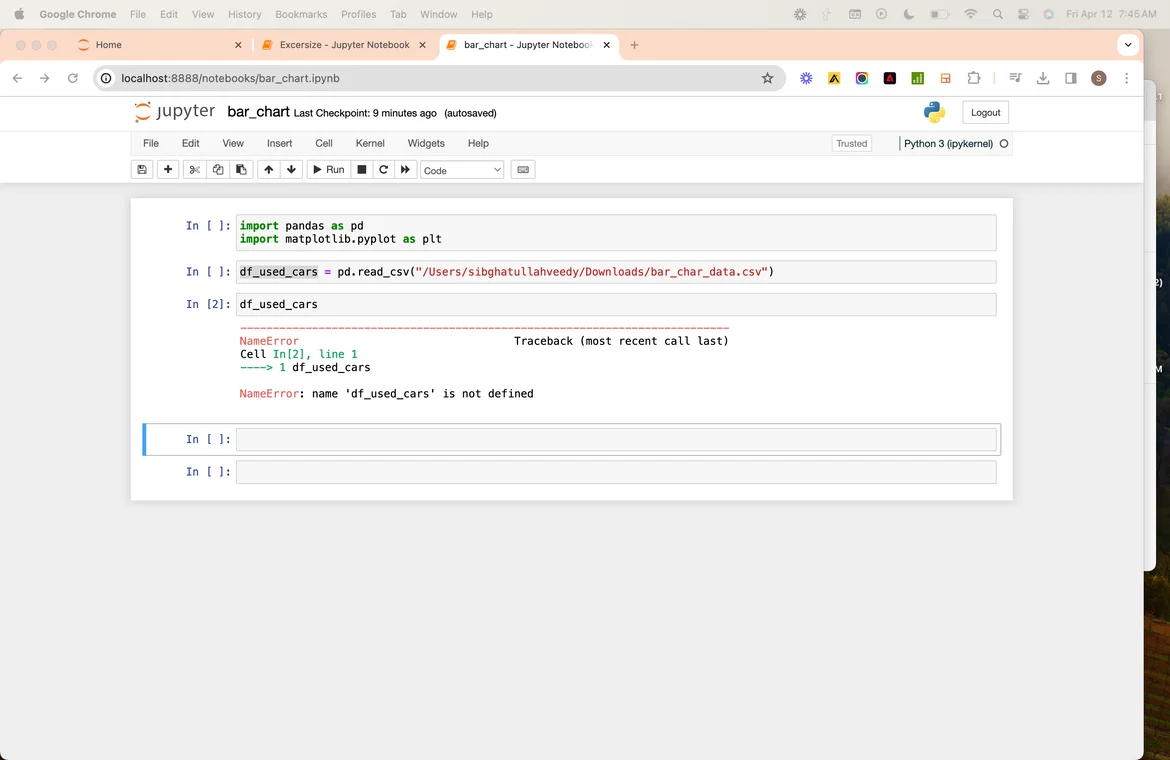This screenshot has height=760, width=1170.
Task: Paste cells below icon in toolbar
Action: (x=241, y=170)
